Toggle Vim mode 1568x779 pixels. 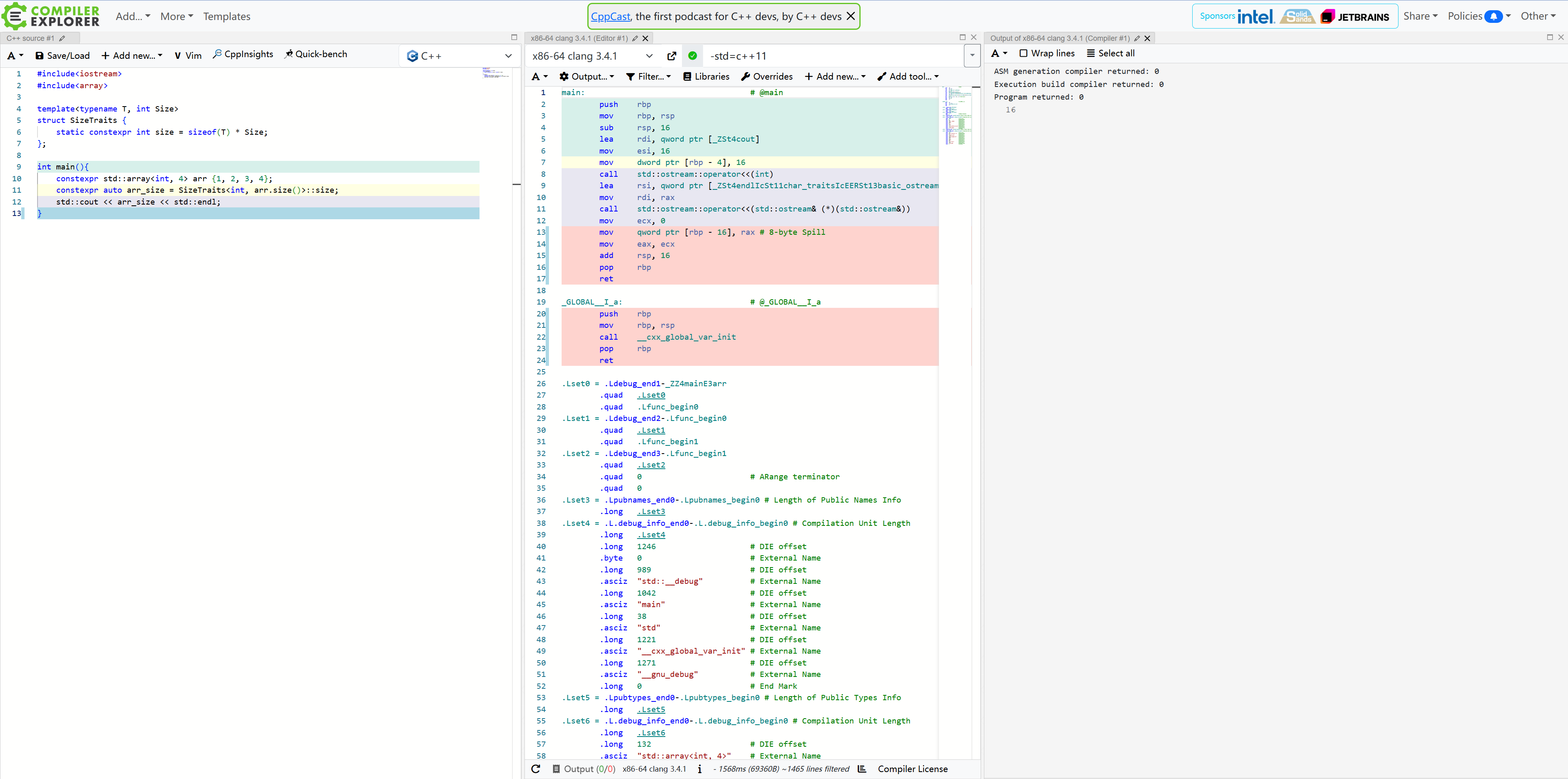tap(188, 56)
